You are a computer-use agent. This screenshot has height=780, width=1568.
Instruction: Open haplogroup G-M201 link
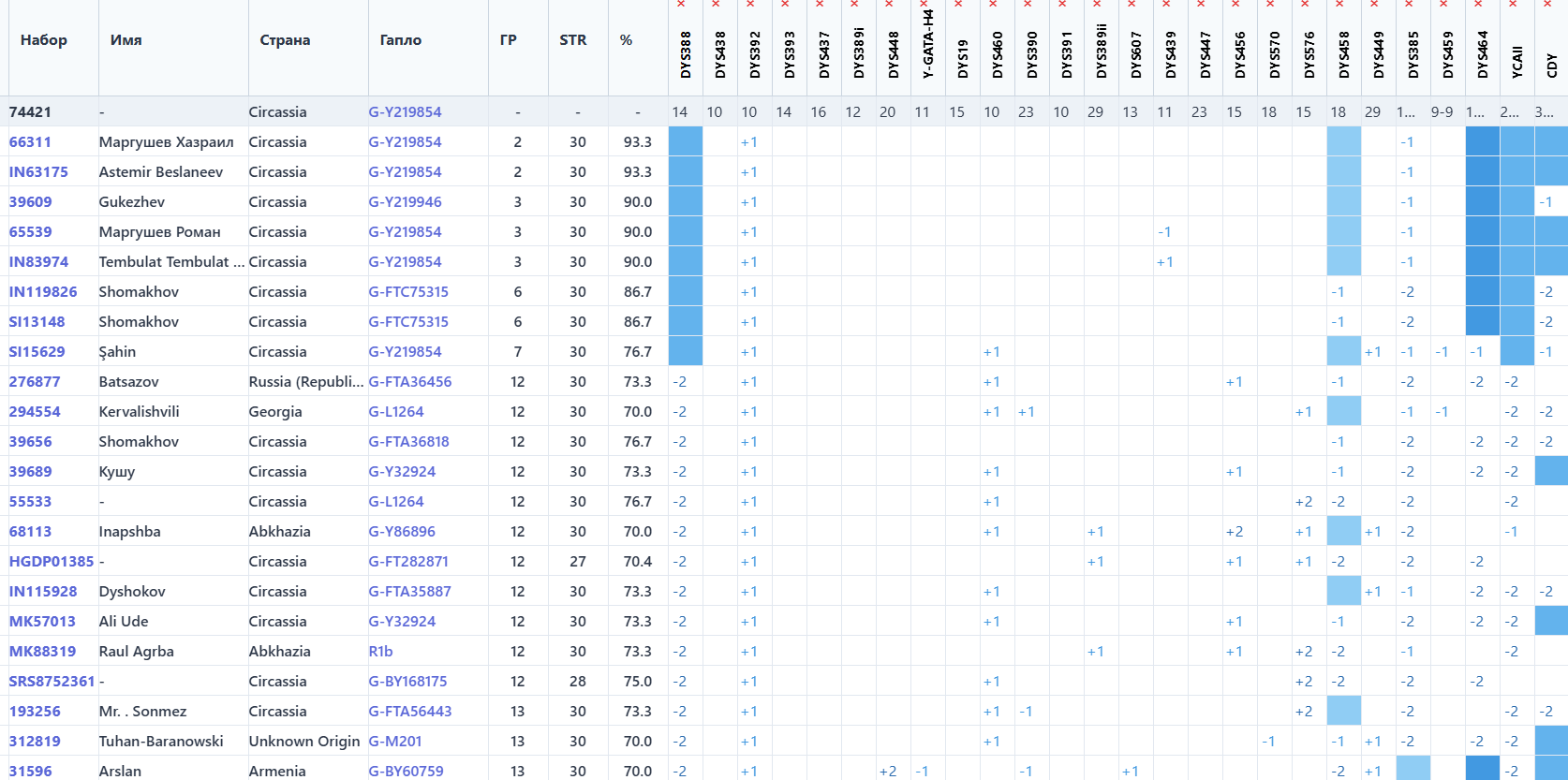pyautogui.click(x=394, y=742)
